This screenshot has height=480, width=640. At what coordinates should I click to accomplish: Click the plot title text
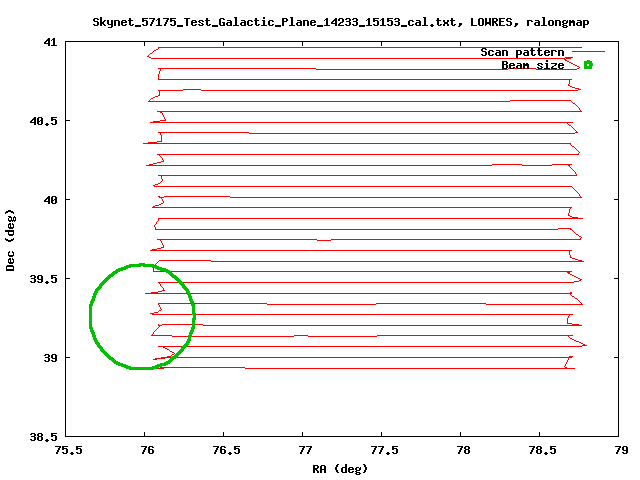(341, 22)
